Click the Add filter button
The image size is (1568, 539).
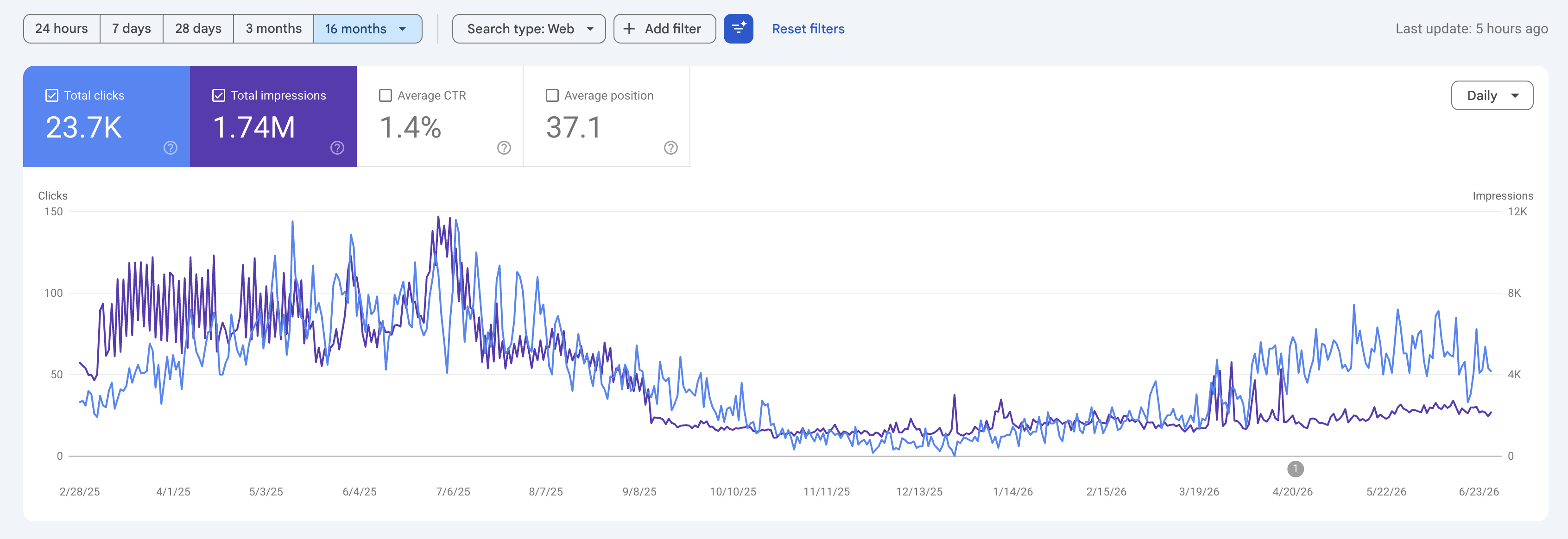click(665, 29)
